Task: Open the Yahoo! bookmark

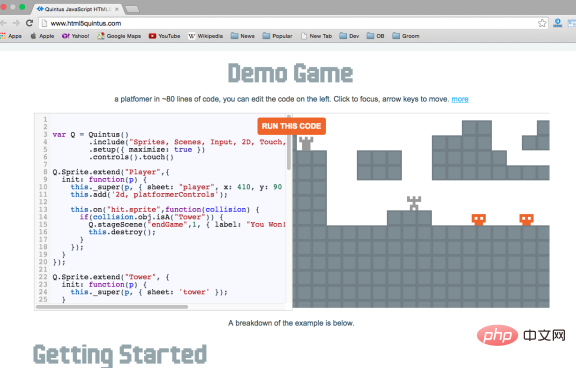Action: (x=76, y=36)
